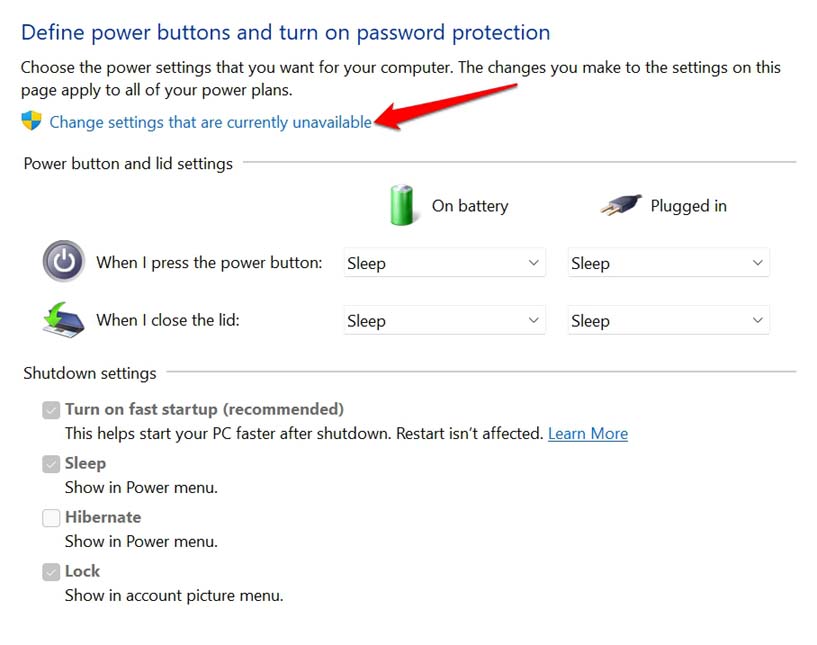Image resolution: width=817 pixels, height=645 pixels.
Task: Open the Learn More link
Action: tap(588, 434)
